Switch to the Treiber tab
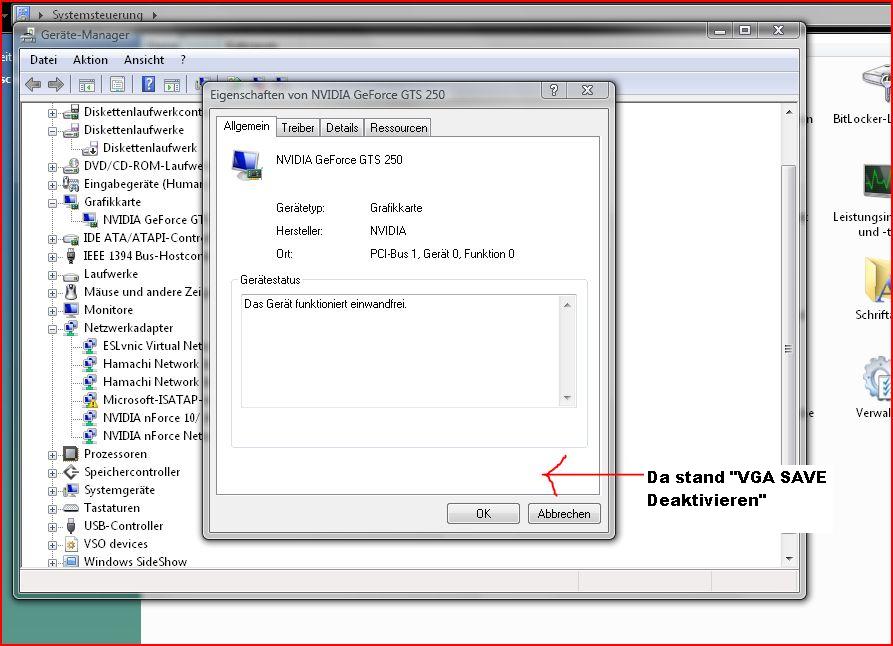 point(298,128)
